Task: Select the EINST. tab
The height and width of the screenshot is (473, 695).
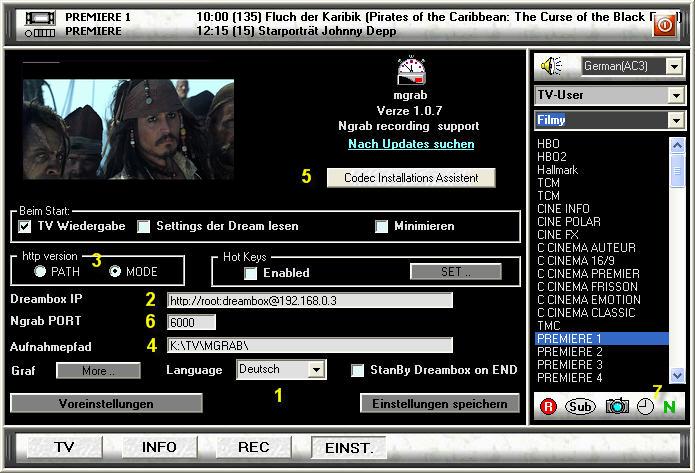Action: [349, 448]
